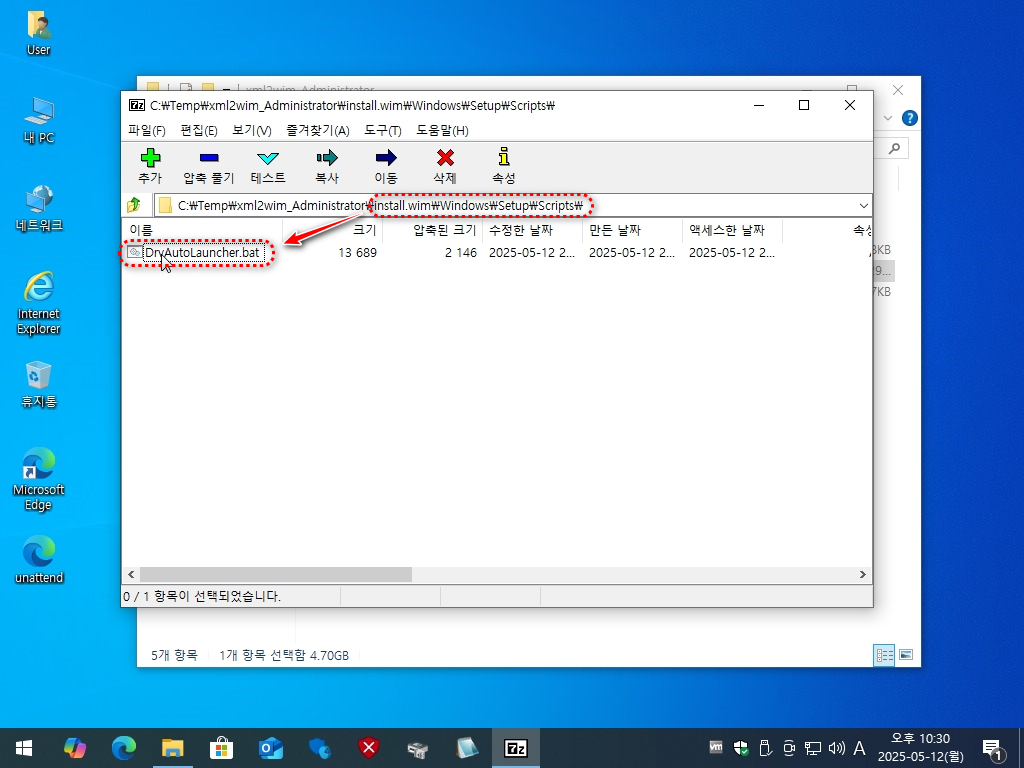The width and height of the screenshot is (1024, 768).
Task: Click Explorer window help question mark icon
Action: [910, 118]
